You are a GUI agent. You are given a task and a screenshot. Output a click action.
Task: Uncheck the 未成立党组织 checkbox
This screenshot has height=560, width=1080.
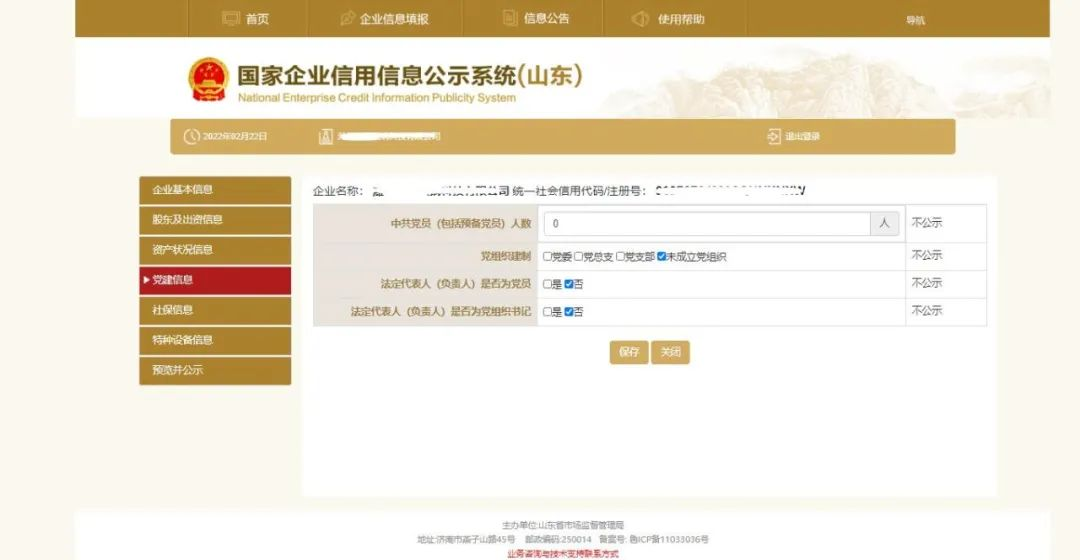point(662,257)
